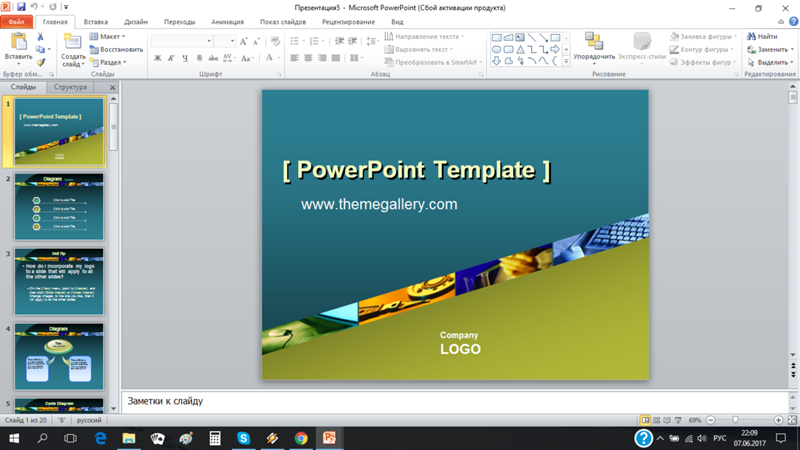Center text in the paragraph group
The width and height of the screenshot is (800, 450).
(308, 58)
